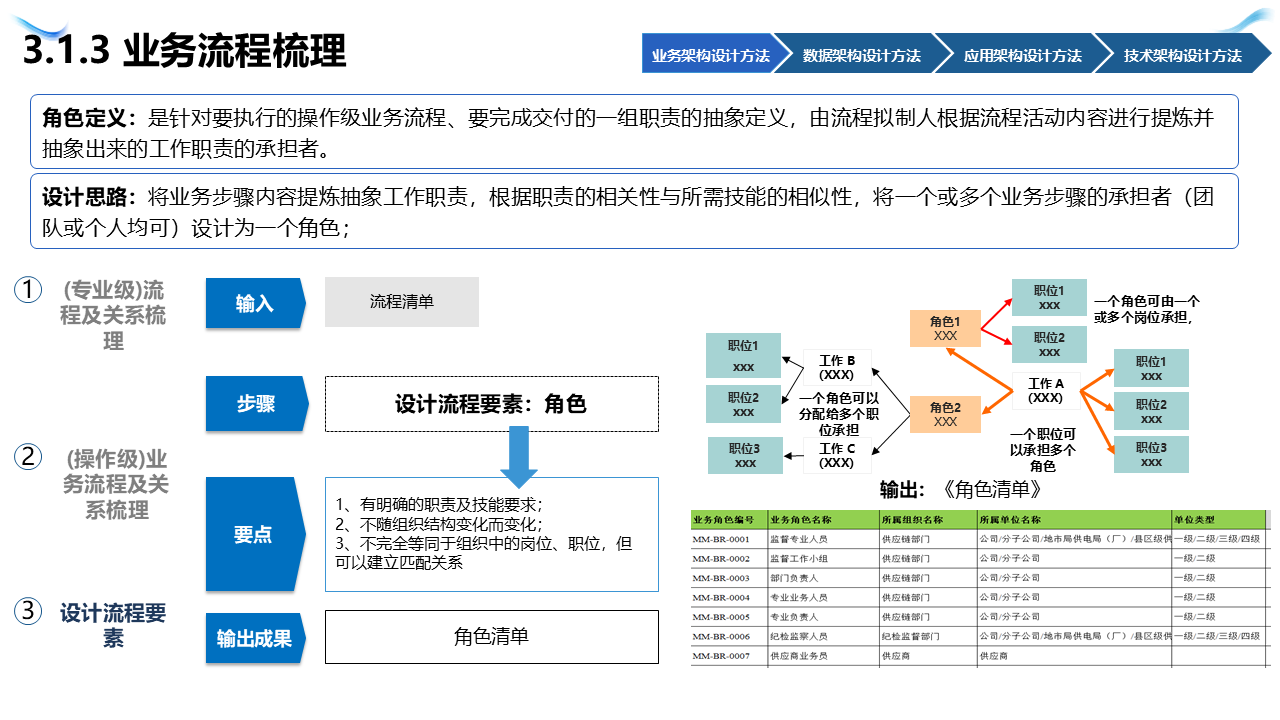Select step 设计流程要素 in the left list
Screen dimensions: 1280x720
coord(113,625)
